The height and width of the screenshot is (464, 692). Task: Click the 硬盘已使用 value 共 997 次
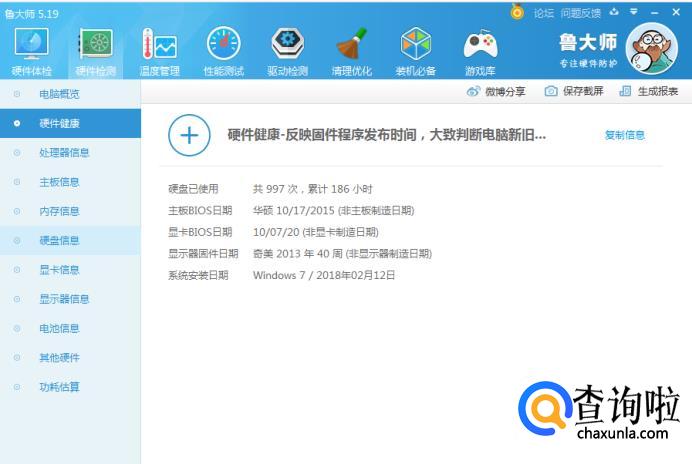312,189
